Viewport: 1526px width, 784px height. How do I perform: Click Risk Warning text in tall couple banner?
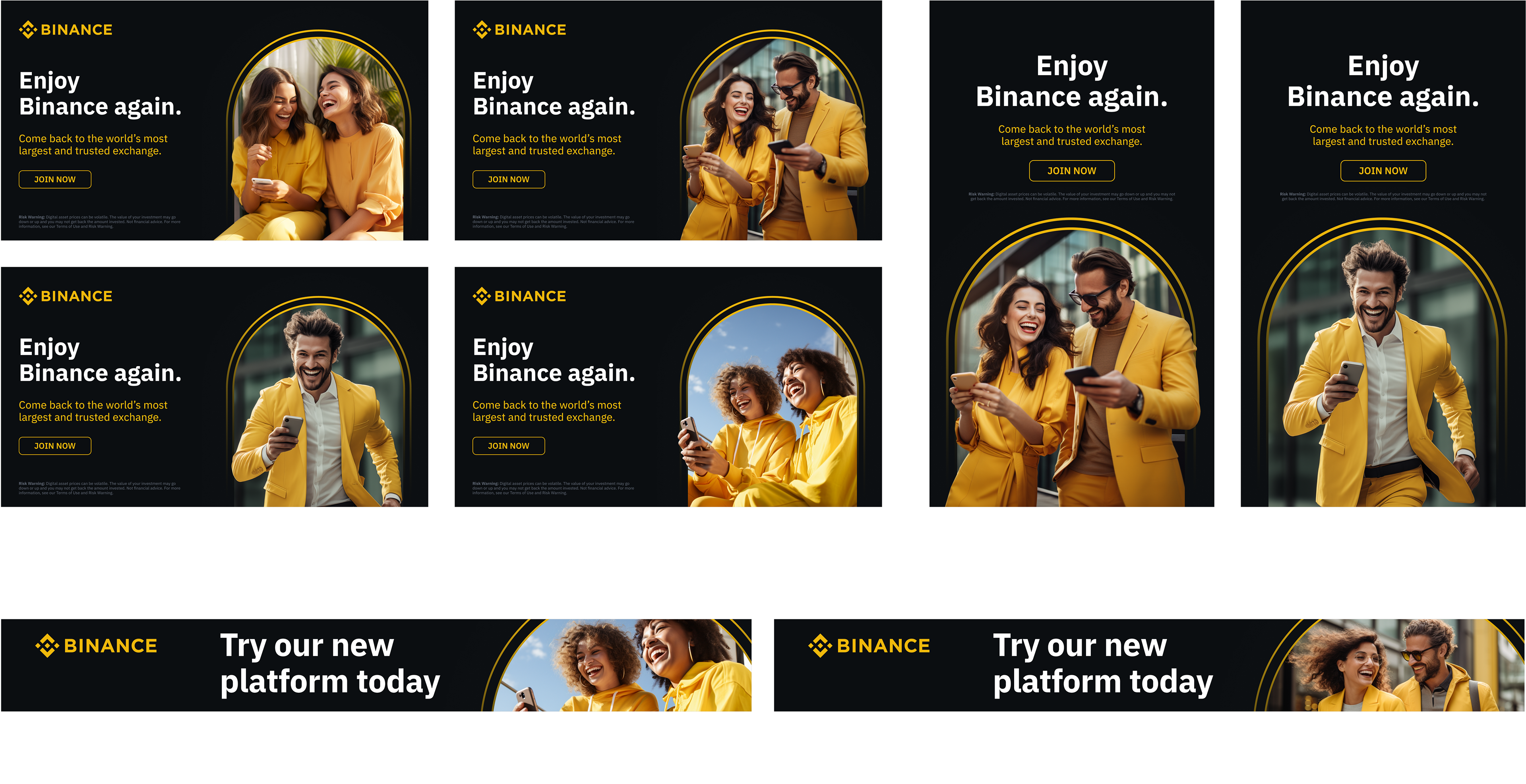click(1072, 197)
